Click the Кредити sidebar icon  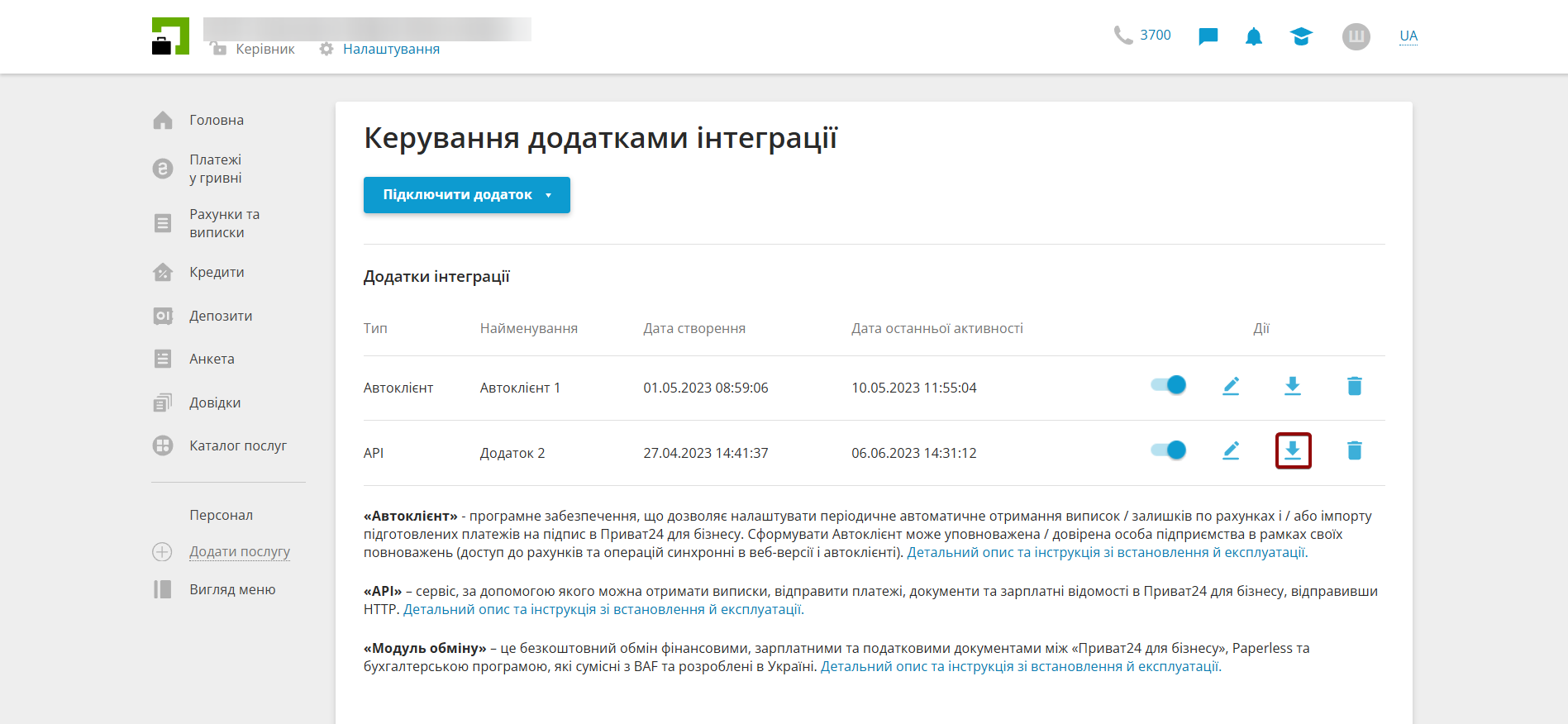(163, 273)
